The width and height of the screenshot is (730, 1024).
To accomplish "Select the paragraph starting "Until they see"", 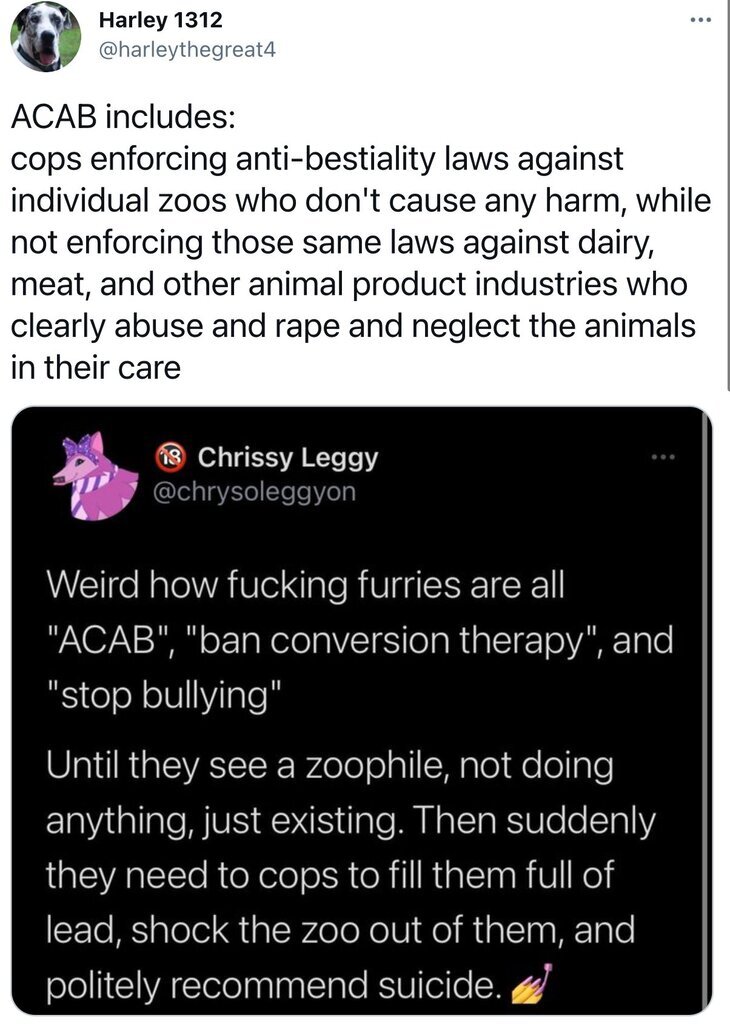I will 340,875.
